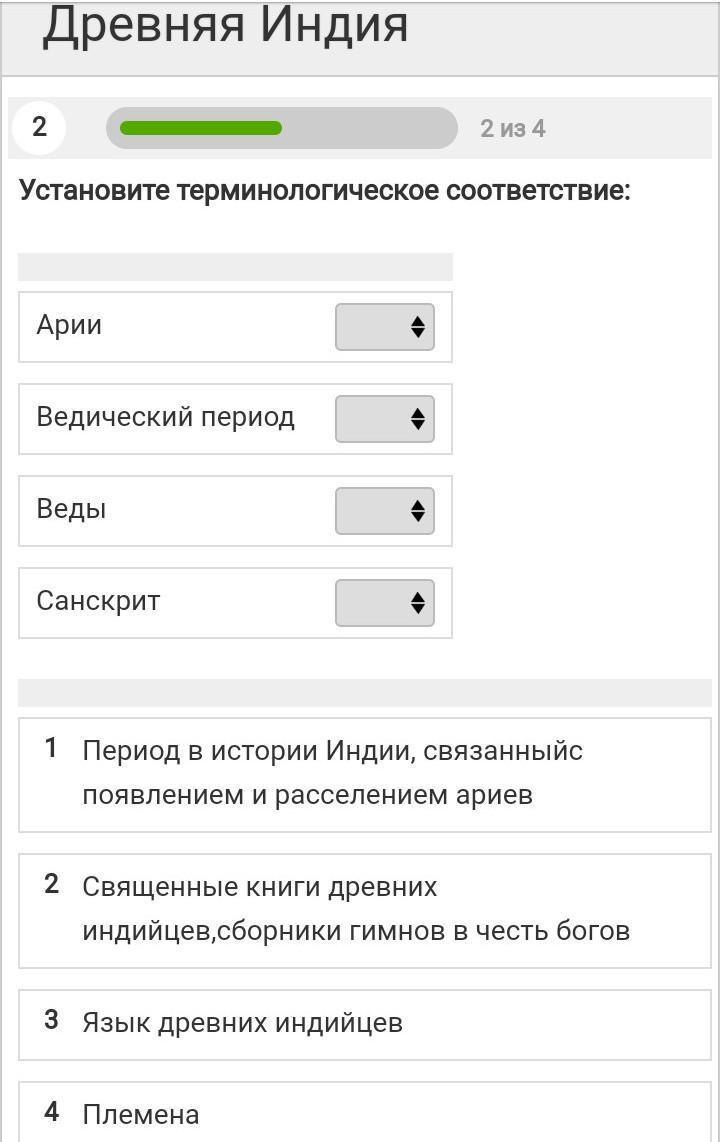Click number 1 beside the first definition
Image resolution: width=720 pixels, height=1142 pixels.
pyautogui.click(x=52, y=749)
